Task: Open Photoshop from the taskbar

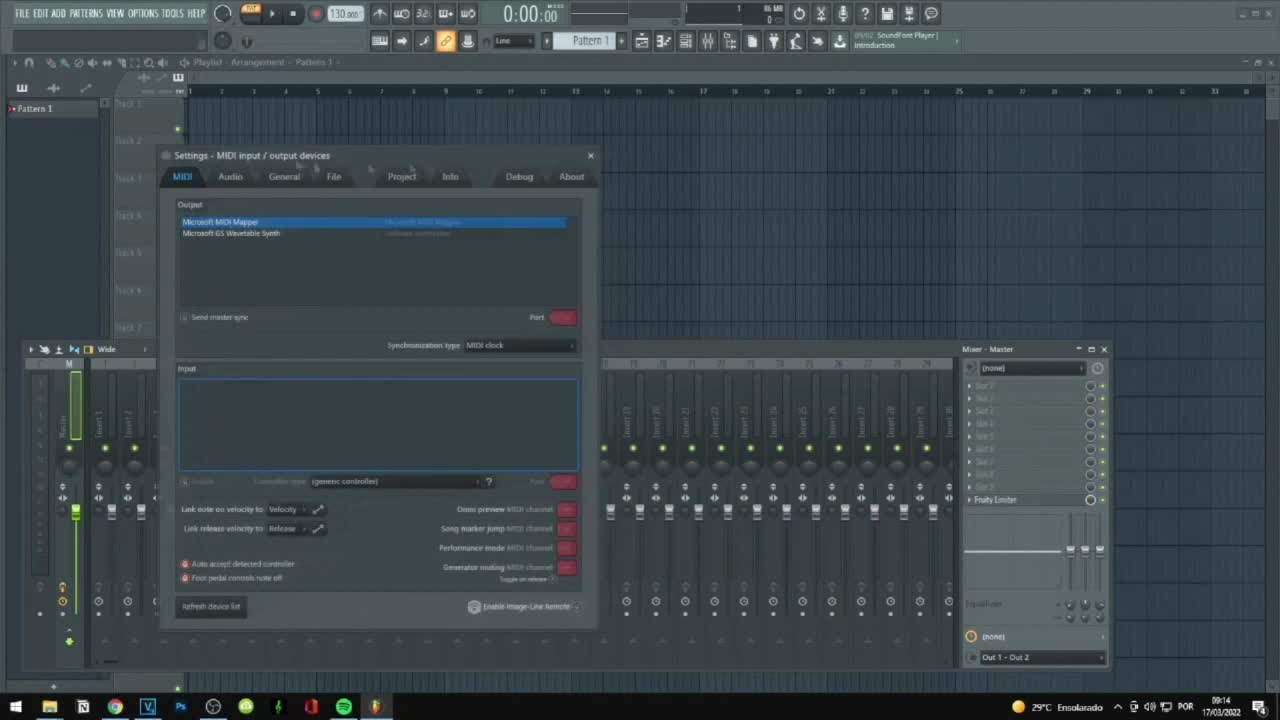Action: coord(181,707)
